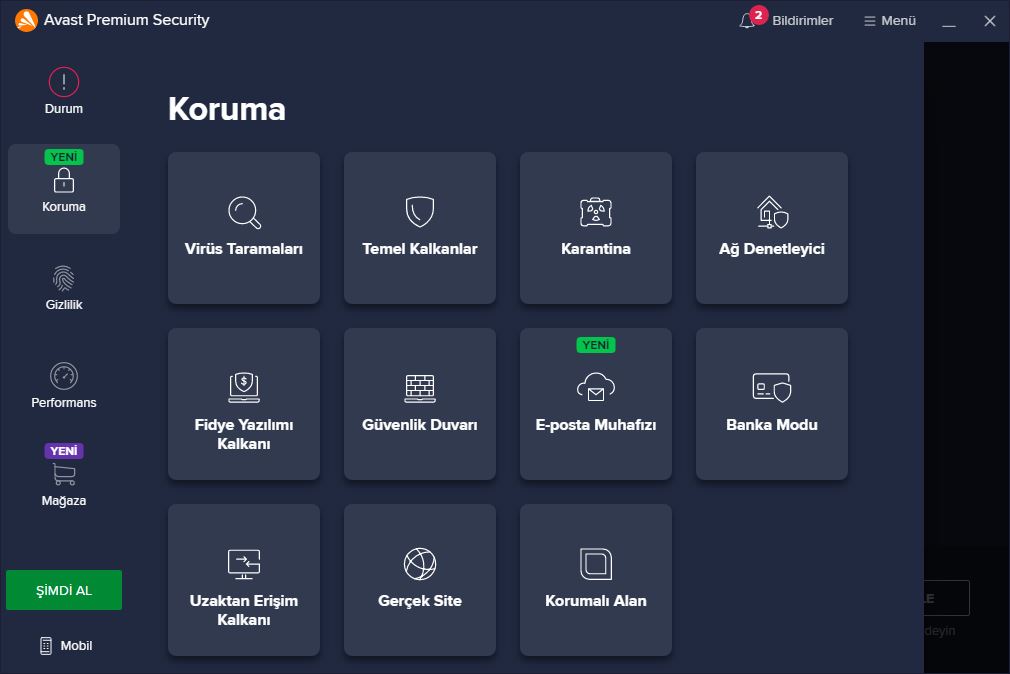Open the Durum status icon
1010x674 pixels.
64,82
